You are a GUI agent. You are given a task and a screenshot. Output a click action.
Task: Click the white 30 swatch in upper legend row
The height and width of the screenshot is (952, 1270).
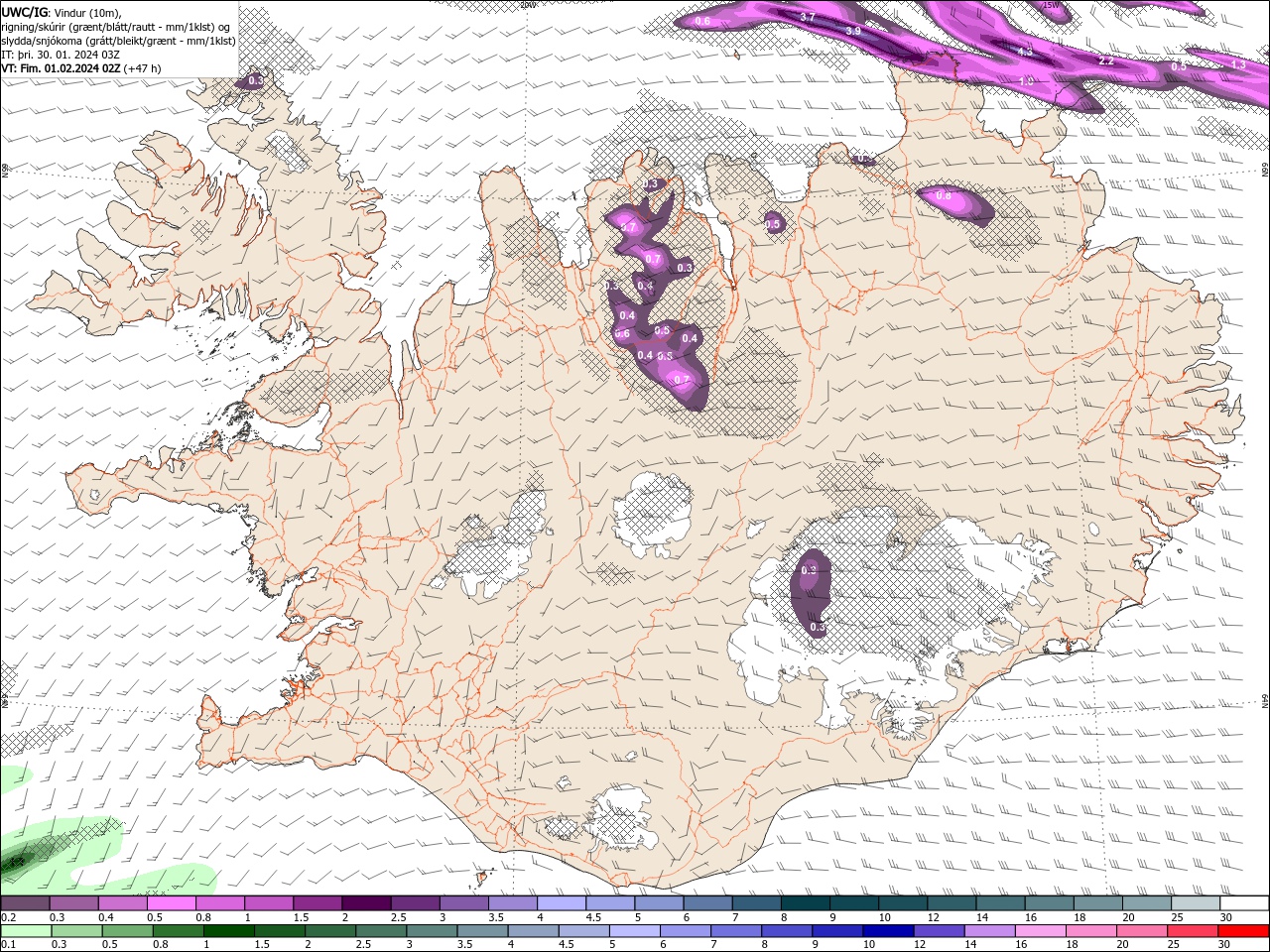1244,903
